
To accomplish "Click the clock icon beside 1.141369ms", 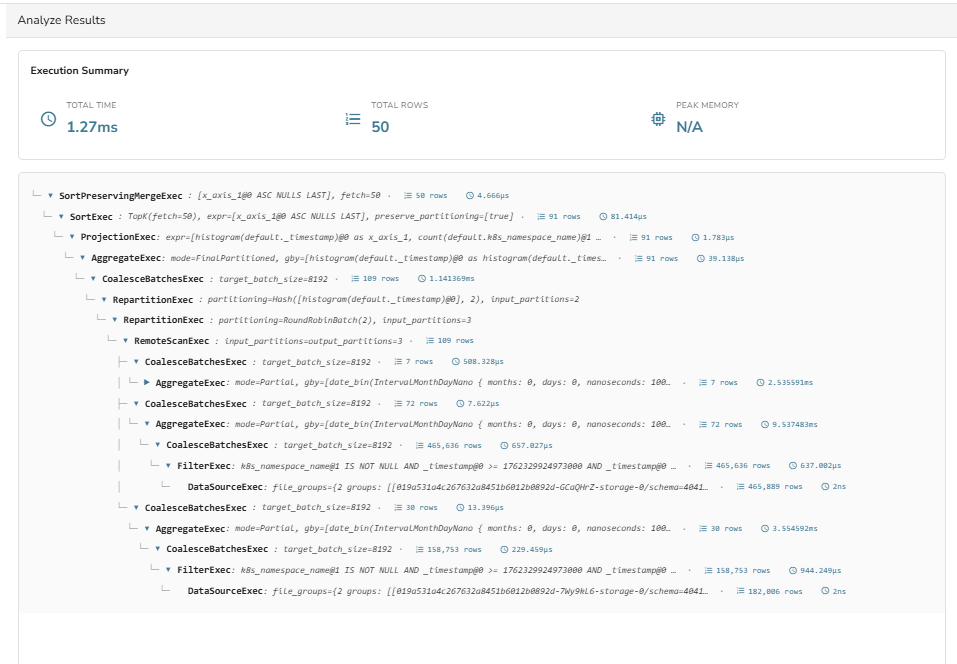I will pos(421,279).
